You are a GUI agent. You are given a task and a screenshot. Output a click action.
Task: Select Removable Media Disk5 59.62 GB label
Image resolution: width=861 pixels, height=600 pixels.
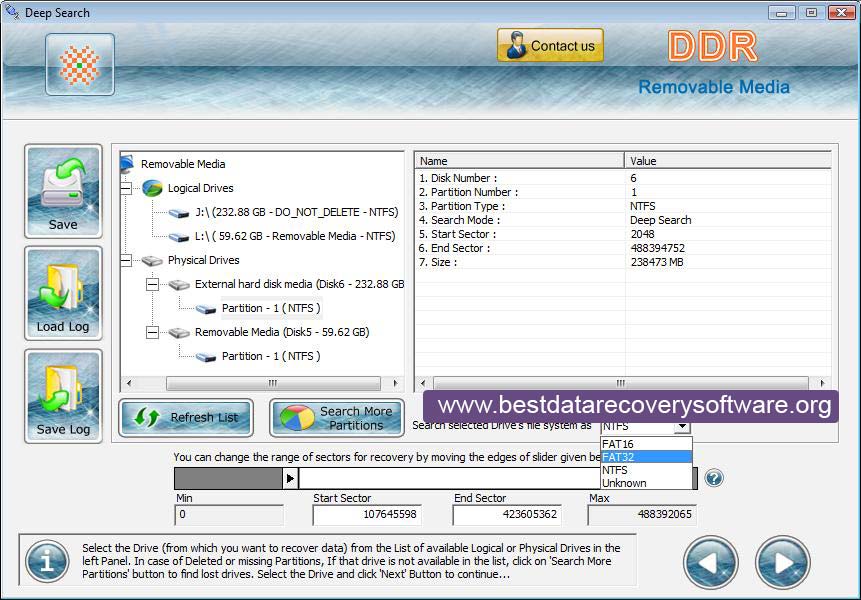click(x=282, y=332)
